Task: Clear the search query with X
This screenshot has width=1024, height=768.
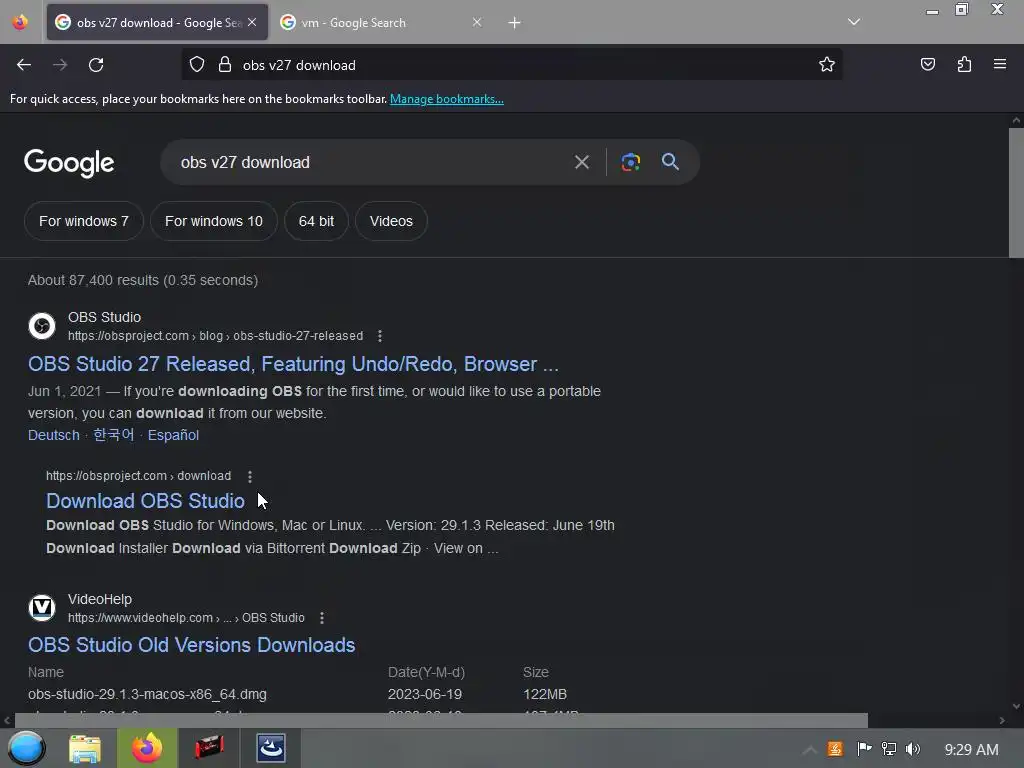Action: coord(582,162)
